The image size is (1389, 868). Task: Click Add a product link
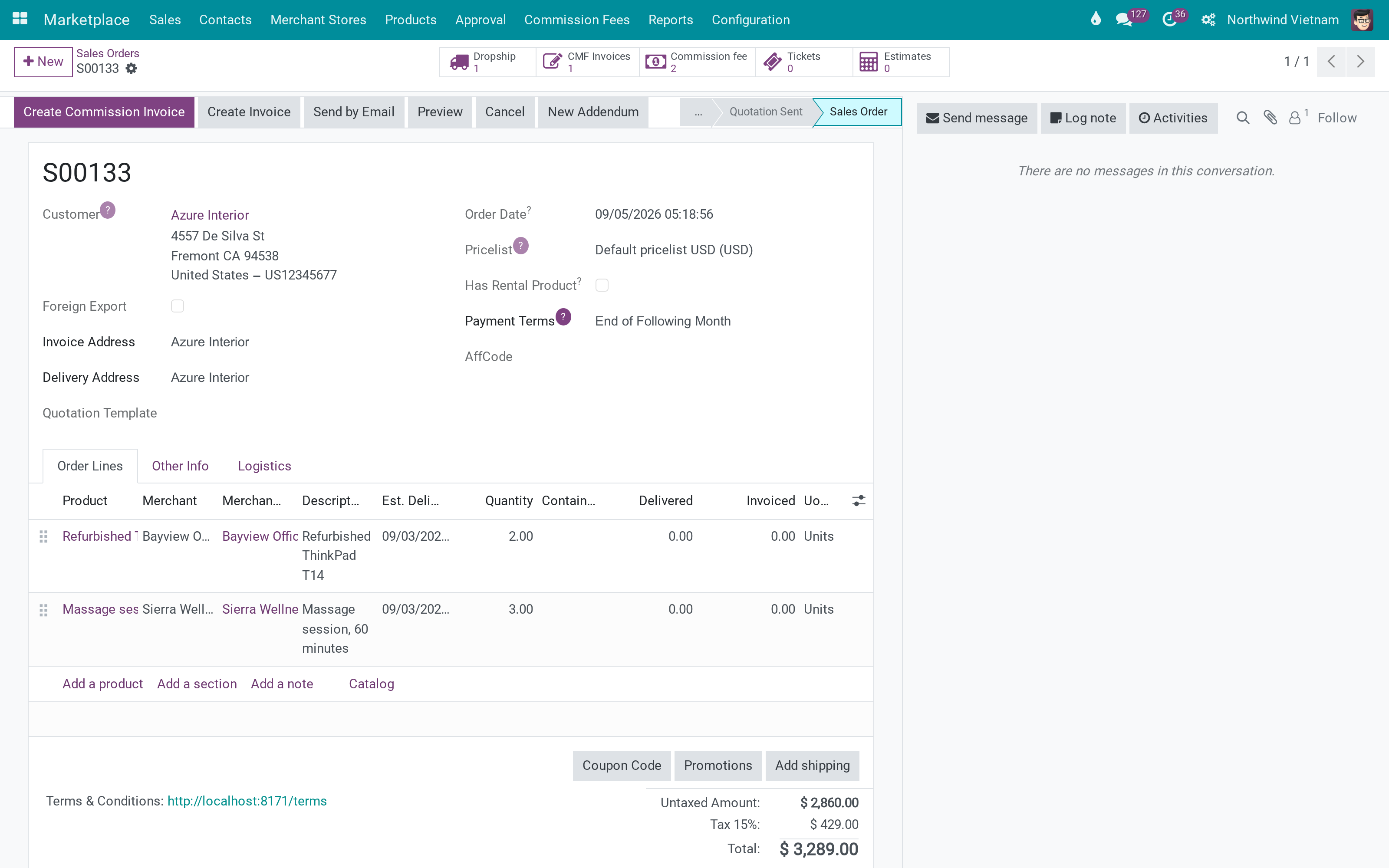point(103,684)
